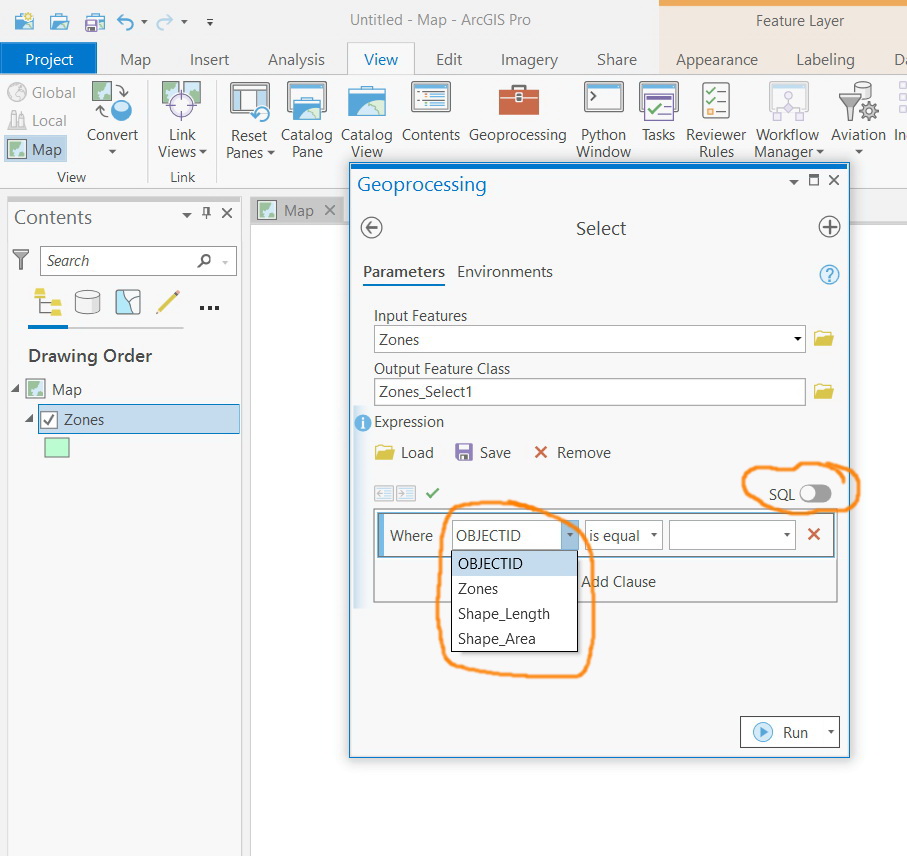
Task: Toggle the SQL mode switch
Action: [x=815, y=493]
